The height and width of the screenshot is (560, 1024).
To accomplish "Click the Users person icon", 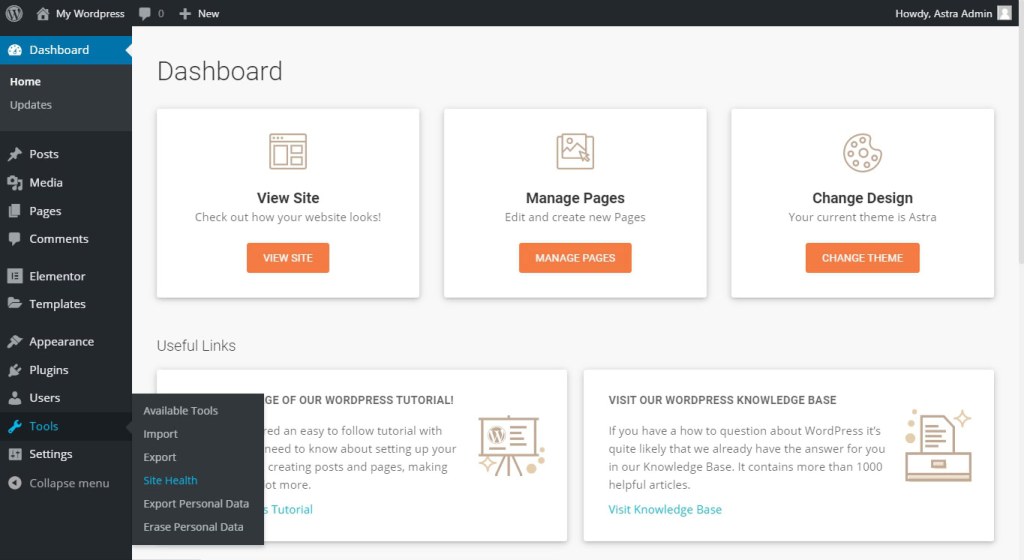I will 15,398.
